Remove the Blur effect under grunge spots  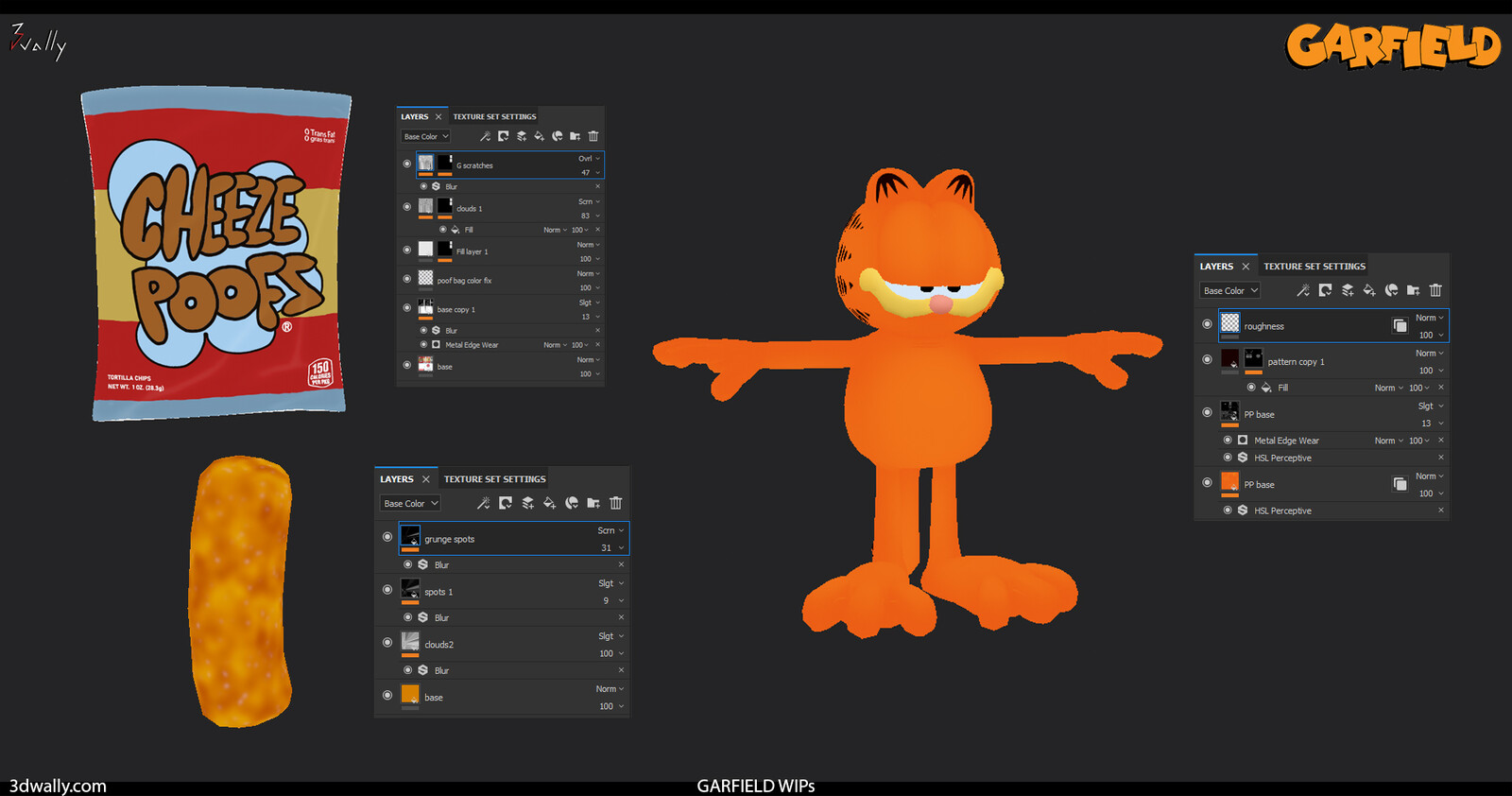coord(621,564)
